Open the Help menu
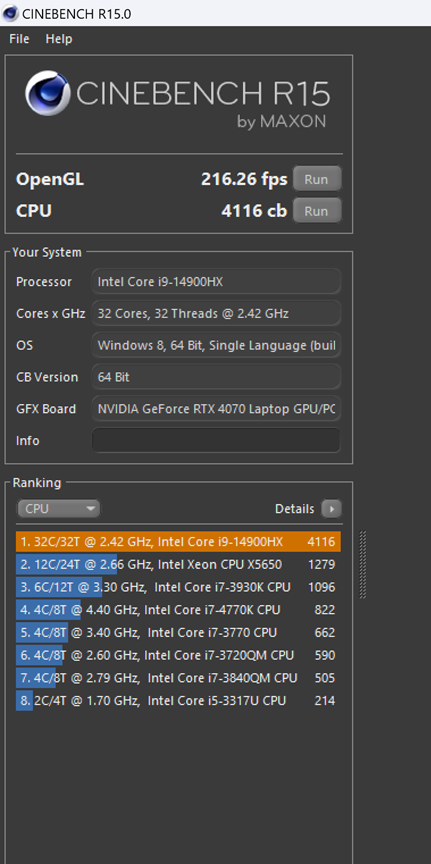Screen dimensions: 431x864 (59, 39)
